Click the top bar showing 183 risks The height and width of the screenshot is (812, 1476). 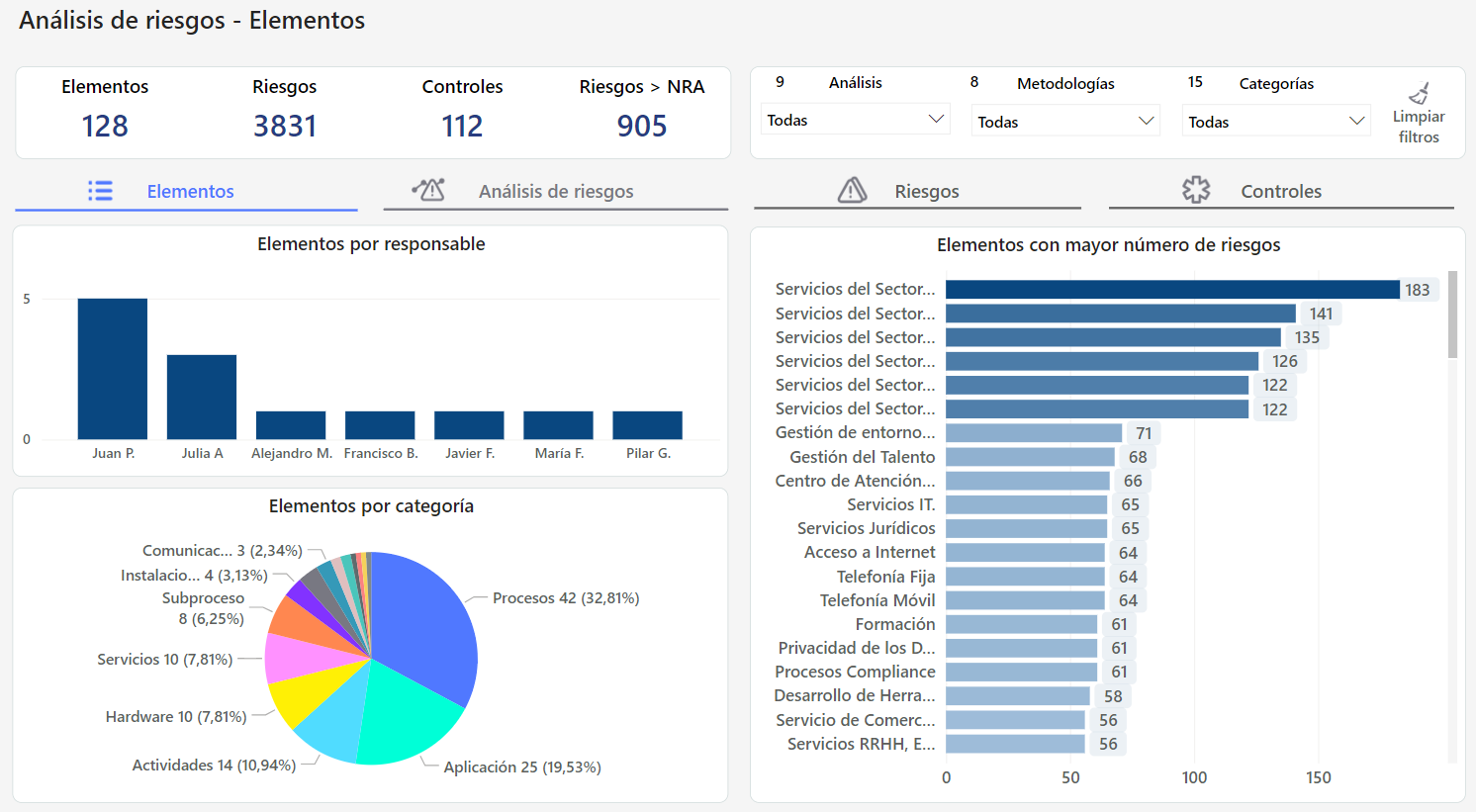click(x=1171, y=289)
